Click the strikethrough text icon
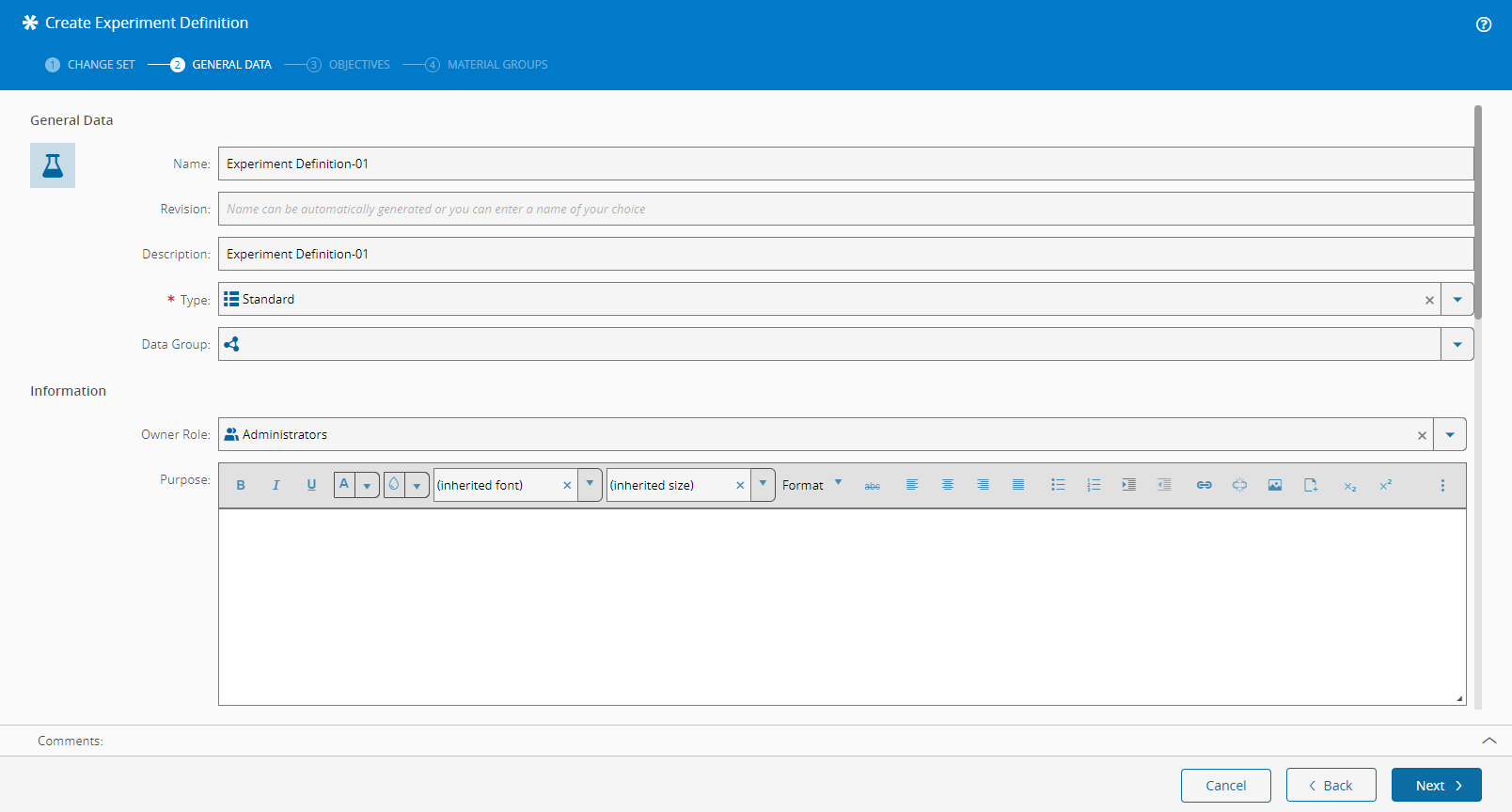Screen dimensions: 1512x812 [873, 485]
